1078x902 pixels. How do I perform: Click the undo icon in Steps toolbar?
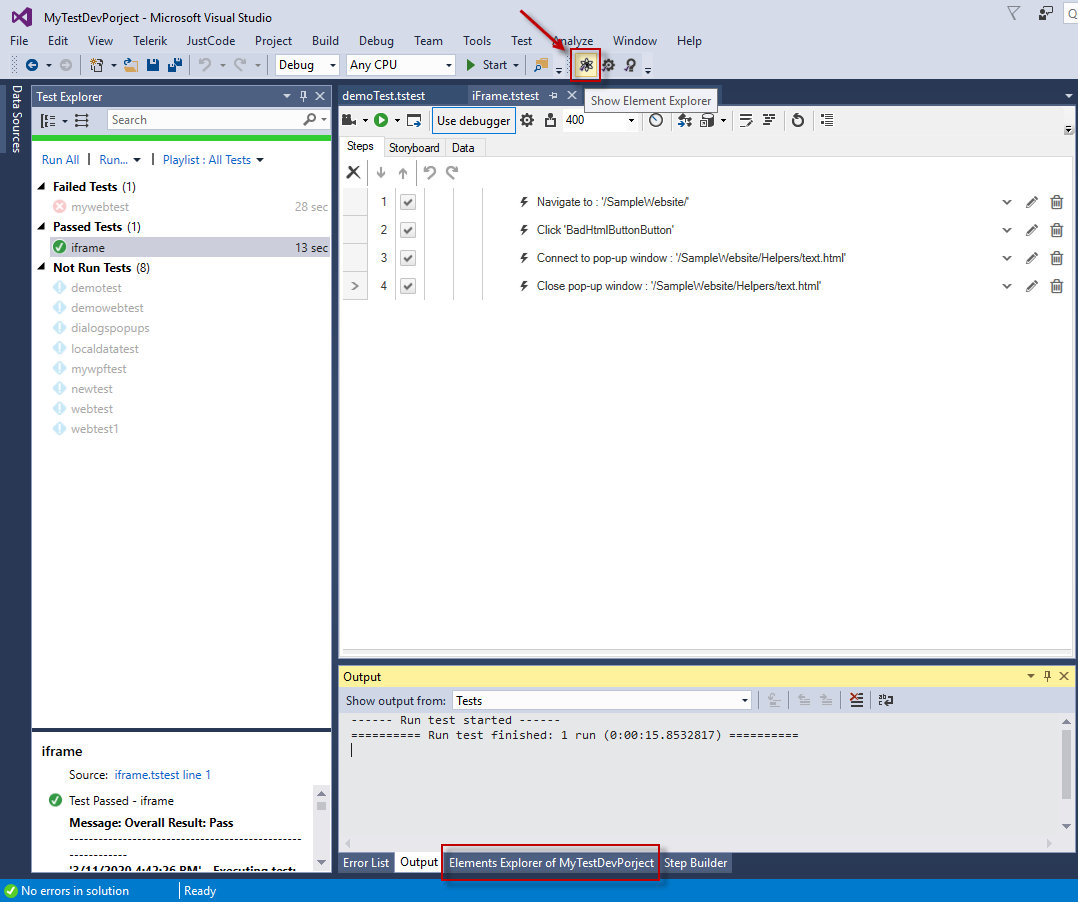pos(430,172)
